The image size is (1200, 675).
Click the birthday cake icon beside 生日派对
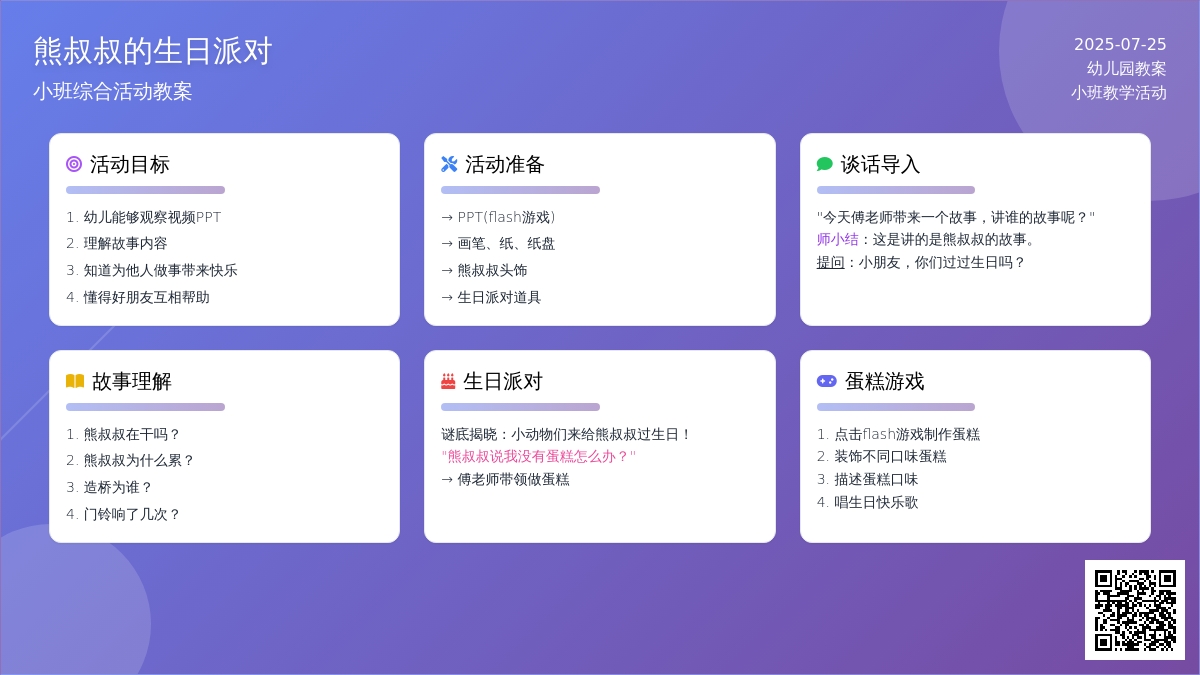click(x=448, y=381)
